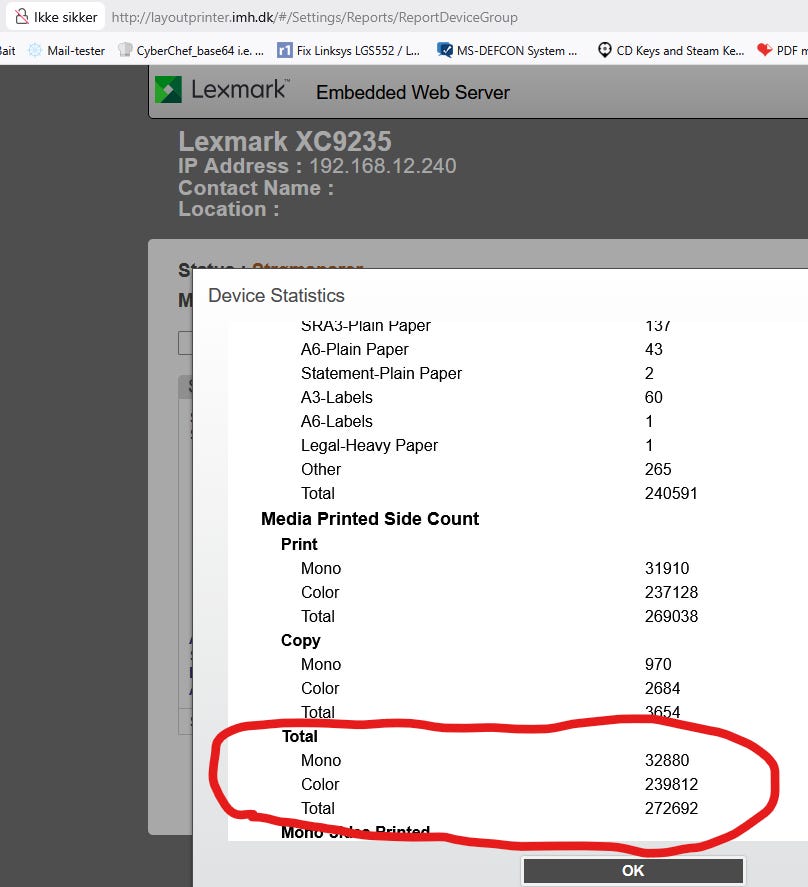Click the Lexmark logo icon
Viewport: 808px width, 887px height.
pyautogui.click(x=168, y=89)
